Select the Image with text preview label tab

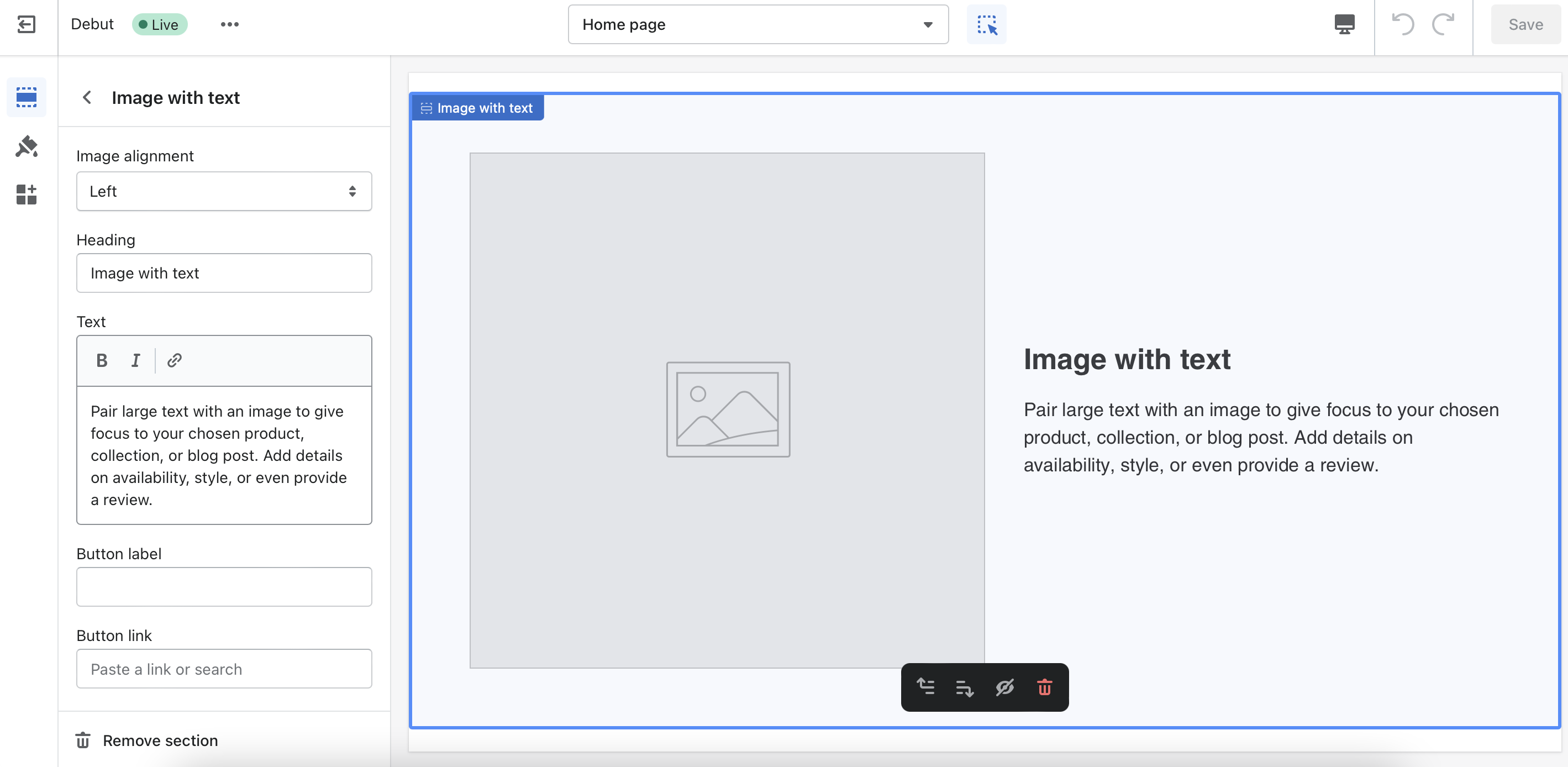477,108
